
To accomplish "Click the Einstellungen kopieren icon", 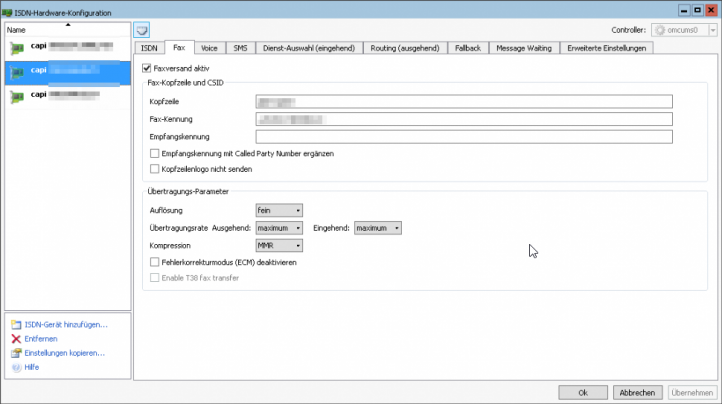I will (15, 353).
